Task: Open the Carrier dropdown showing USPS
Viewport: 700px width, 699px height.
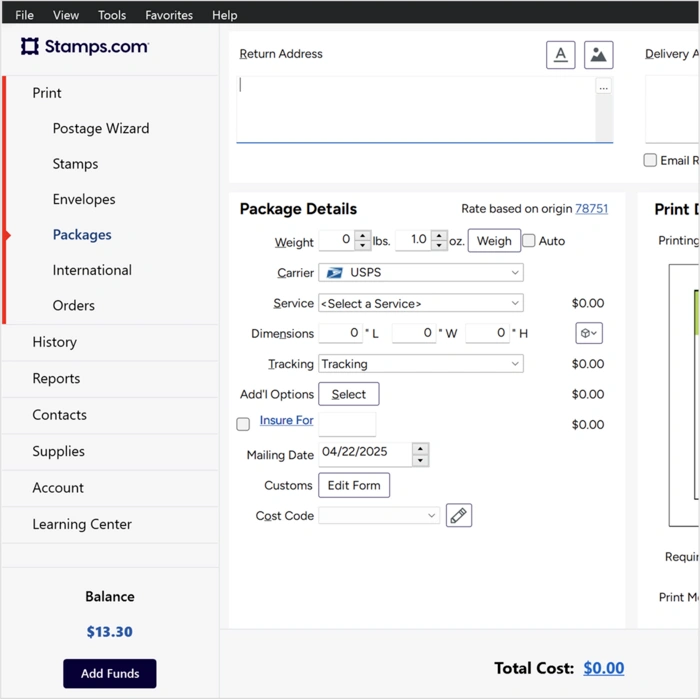Action: pos(420,272)
